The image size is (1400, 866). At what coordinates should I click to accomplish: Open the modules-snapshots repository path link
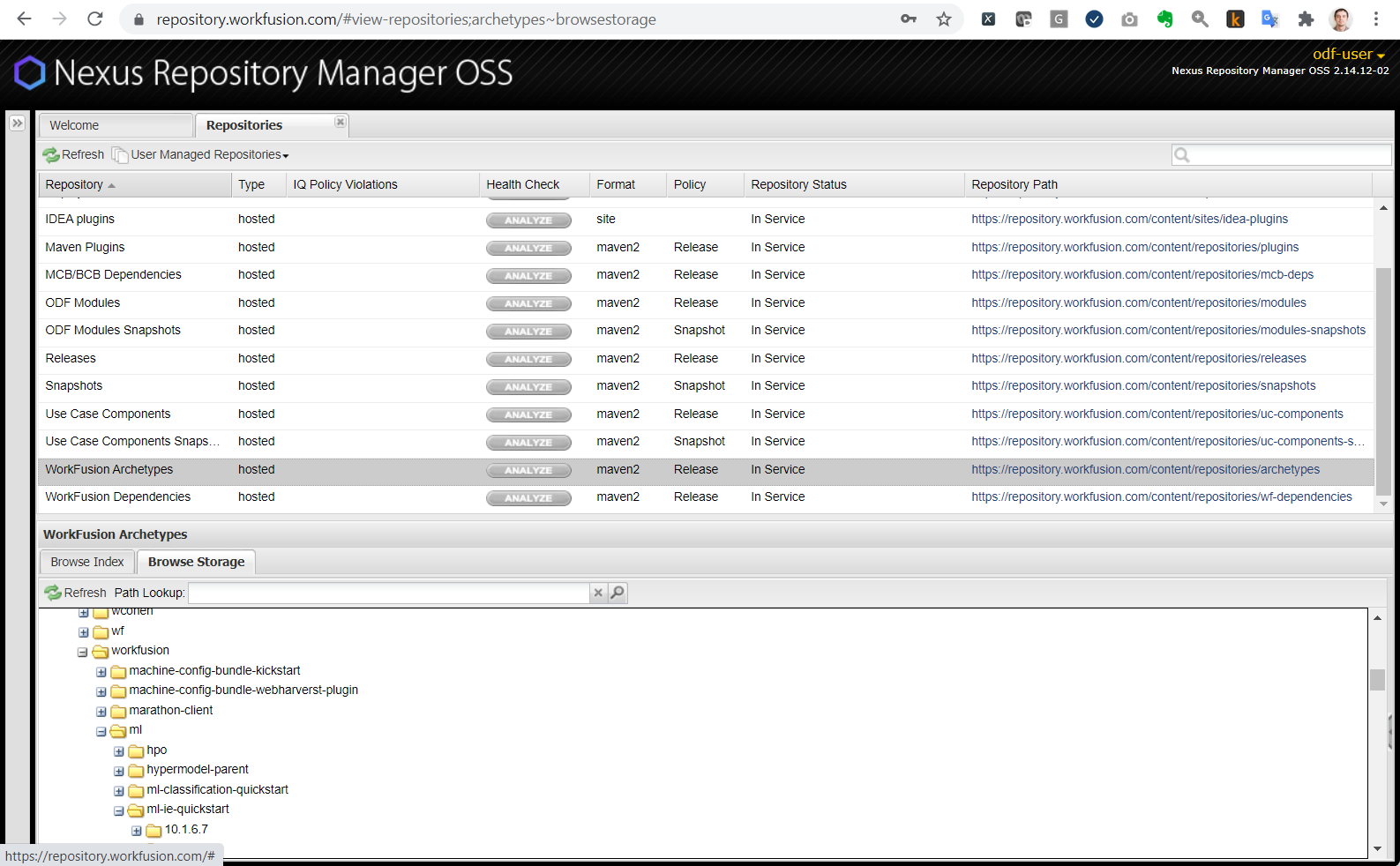coord(1168,331)
